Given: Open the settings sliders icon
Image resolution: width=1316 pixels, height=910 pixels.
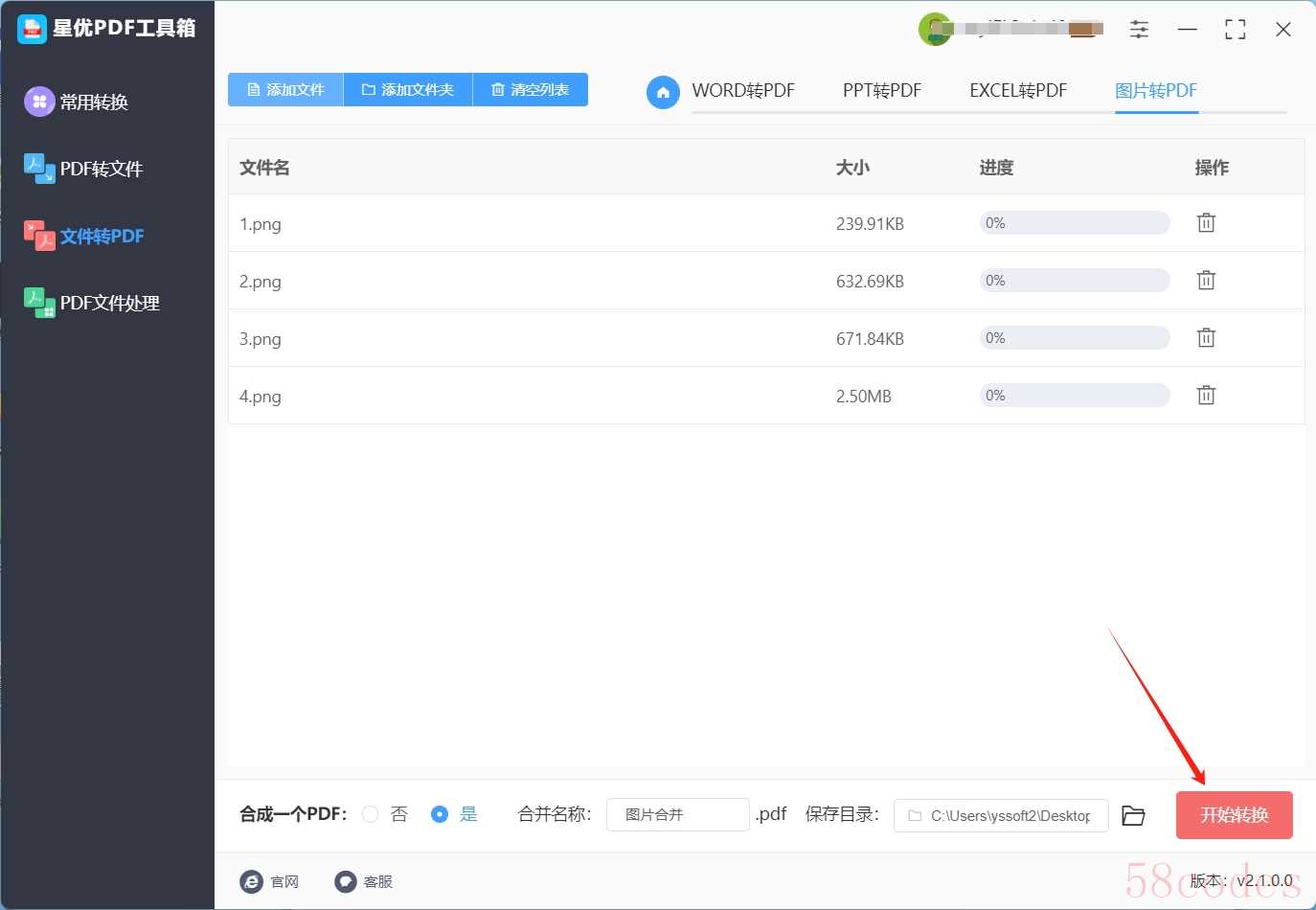Looking at the screenshot, I should [x=1139, y=30].
